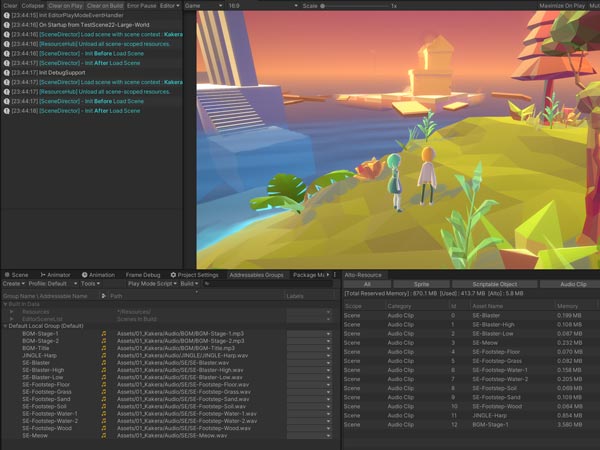Click the Project Settings tab gear icon

[173, 274]
